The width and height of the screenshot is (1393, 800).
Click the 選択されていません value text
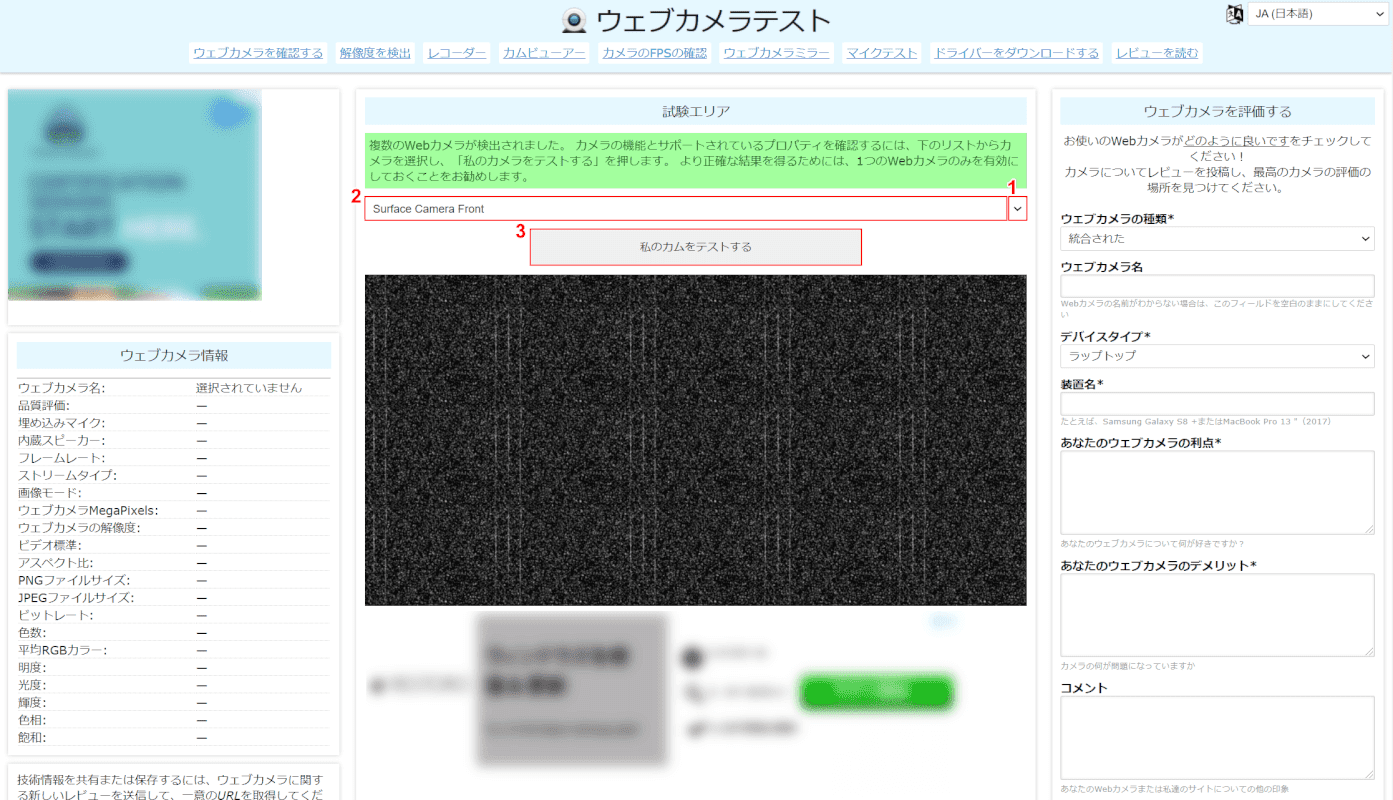point(249,388)
